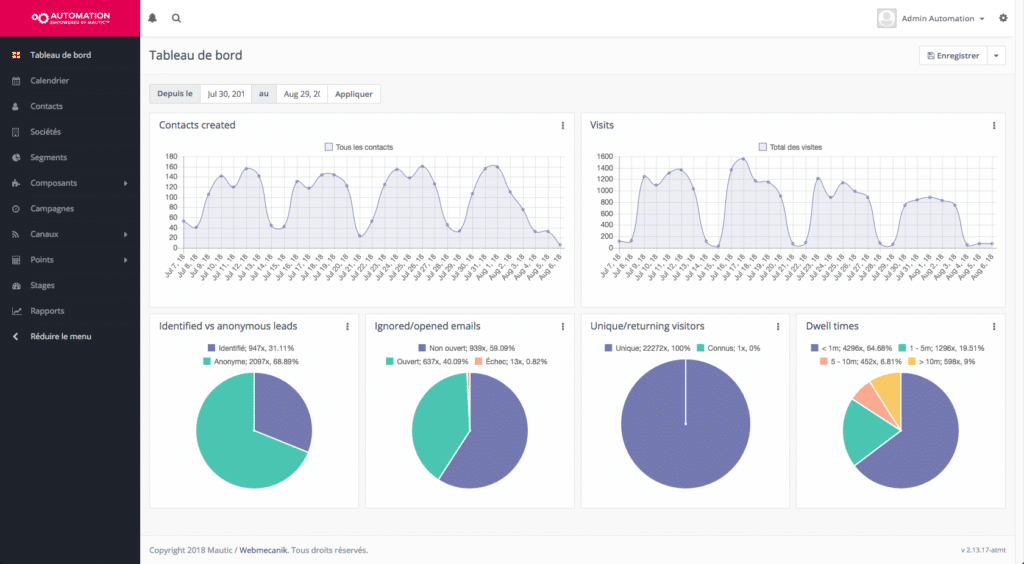Open Sociétés from the sidebar

(46, 132)
